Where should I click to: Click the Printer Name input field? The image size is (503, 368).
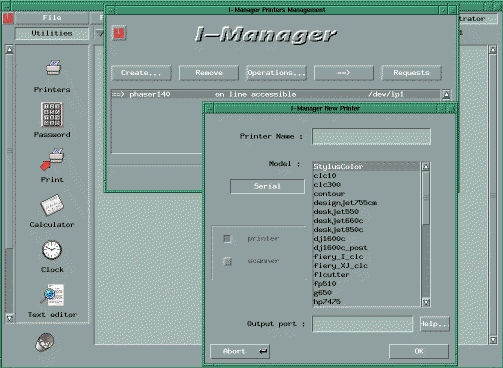[x=371, y=136]
